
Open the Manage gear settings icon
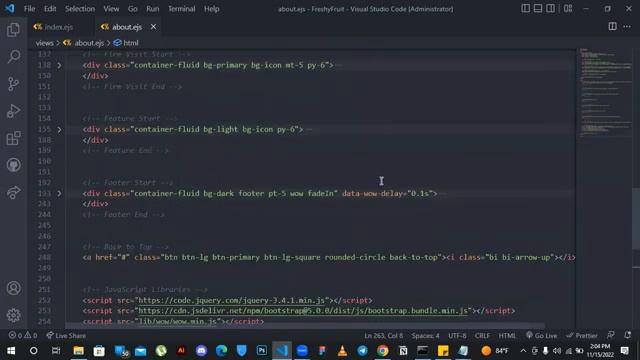point(13,315)
